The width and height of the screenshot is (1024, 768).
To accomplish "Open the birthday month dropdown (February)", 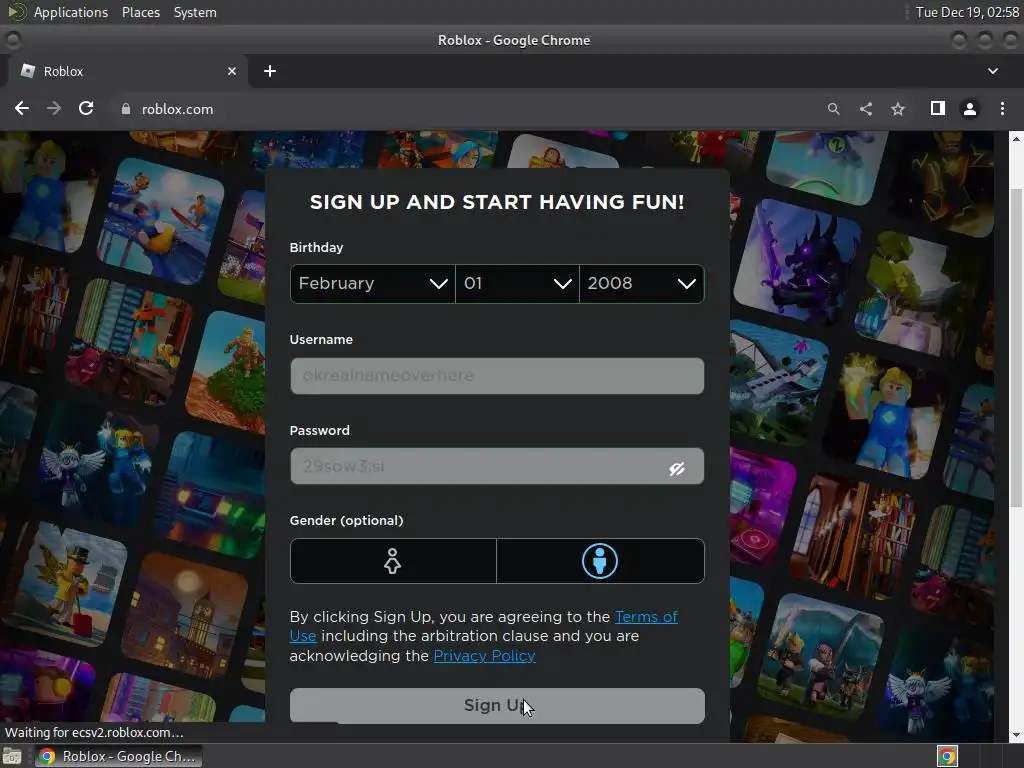I will tap(372, 283).
